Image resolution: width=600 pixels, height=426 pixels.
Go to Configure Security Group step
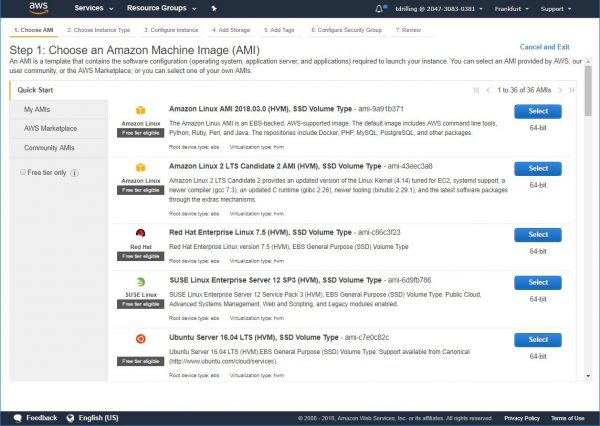click(346, 30)
